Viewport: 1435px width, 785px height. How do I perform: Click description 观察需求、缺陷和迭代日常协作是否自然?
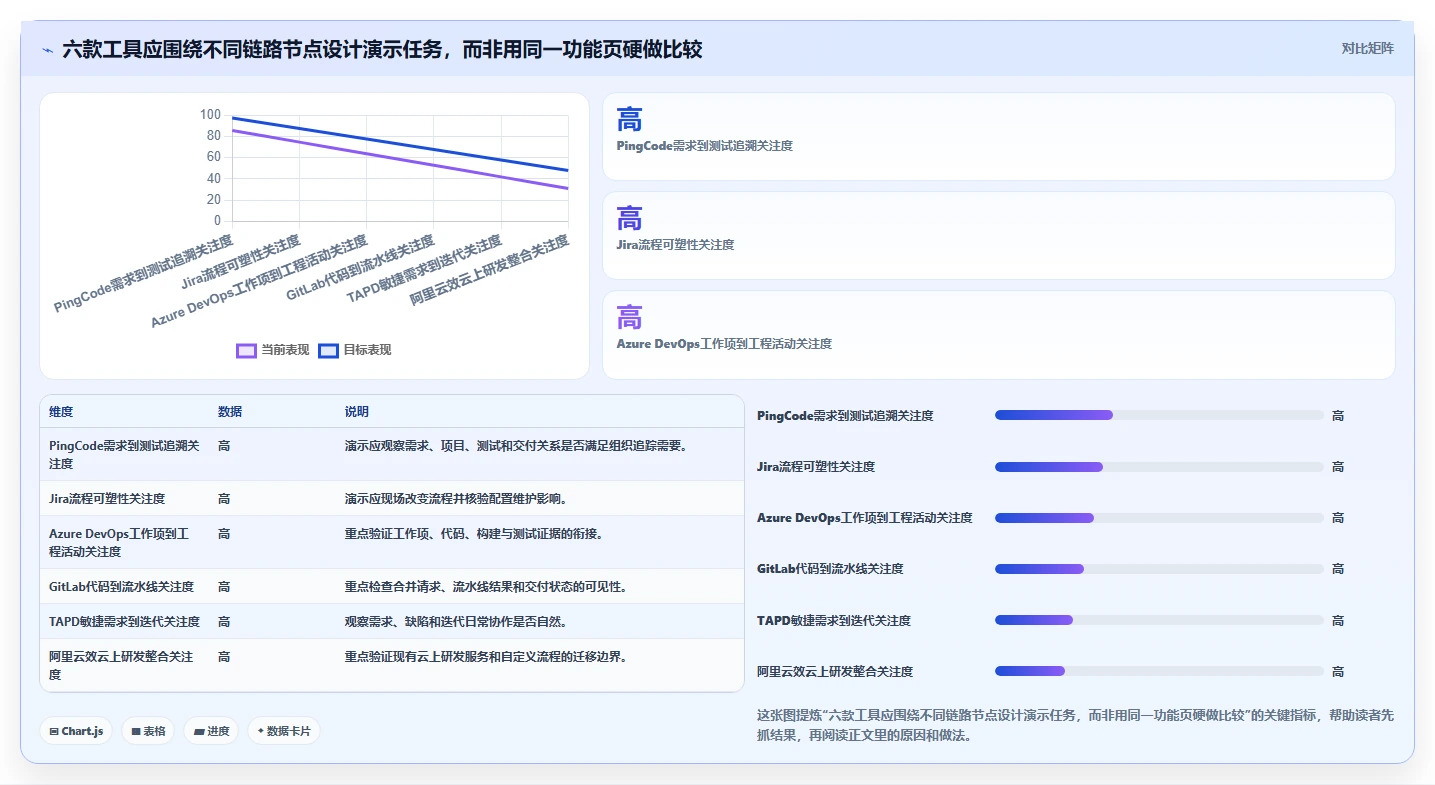point(456,621)
